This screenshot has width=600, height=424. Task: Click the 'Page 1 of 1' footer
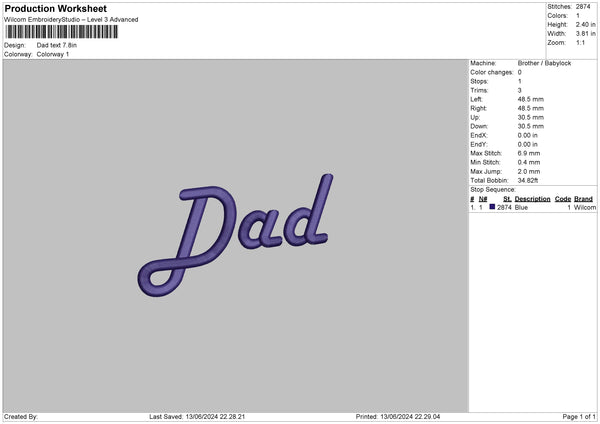click(579, 417)
